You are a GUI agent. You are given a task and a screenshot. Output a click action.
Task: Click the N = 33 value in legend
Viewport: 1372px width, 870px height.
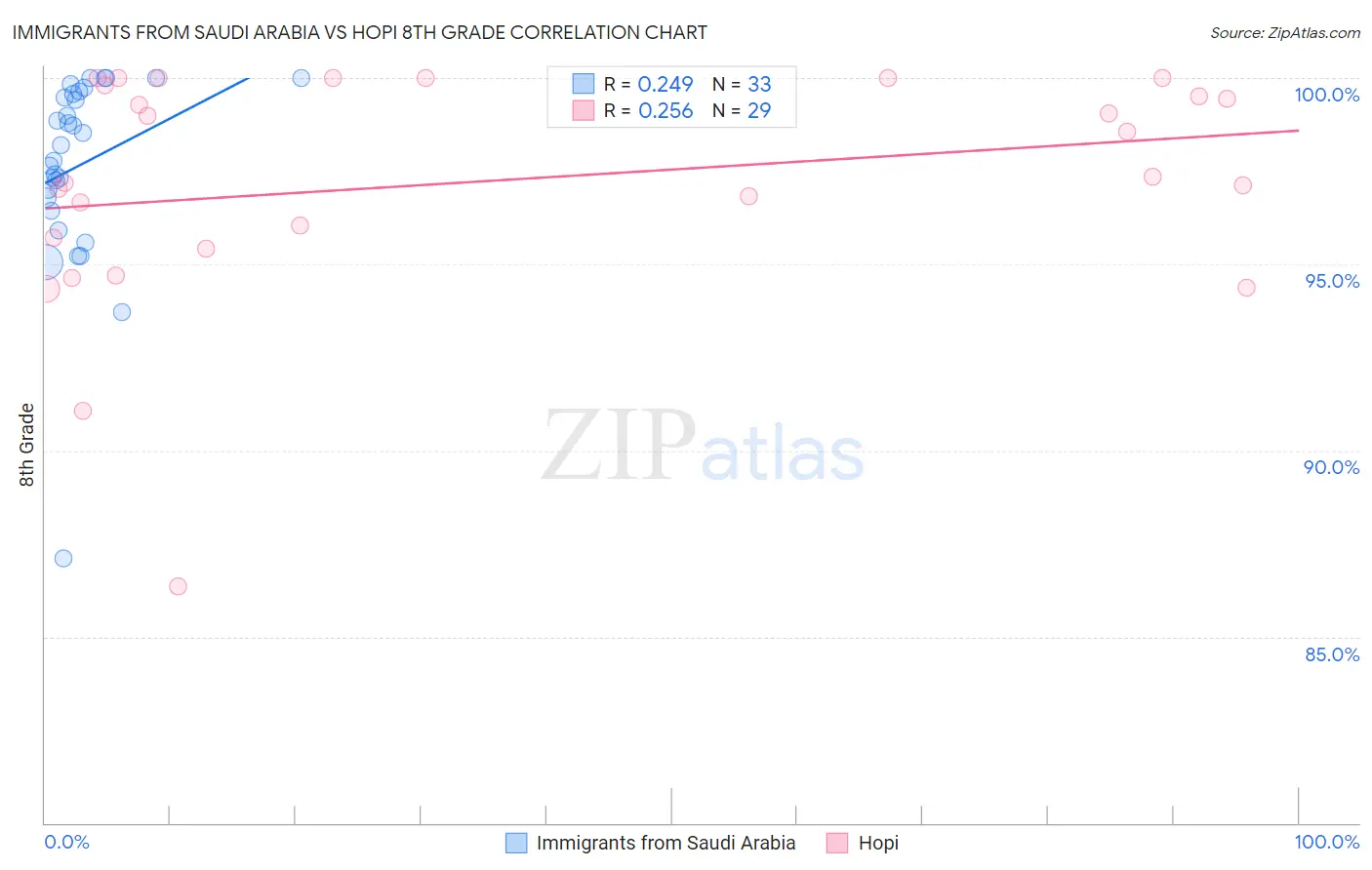(x=742, y=84)
